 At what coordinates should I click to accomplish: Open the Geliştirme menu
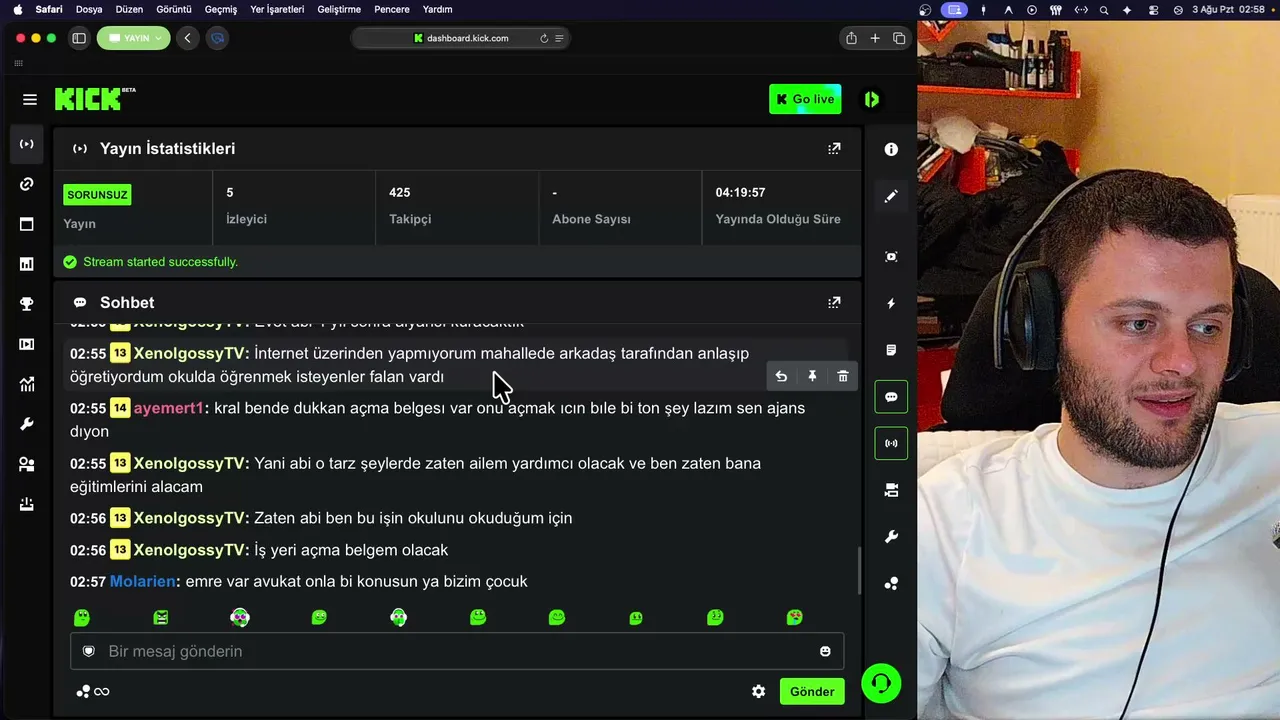pyautogui.click(x=337, y=9)
